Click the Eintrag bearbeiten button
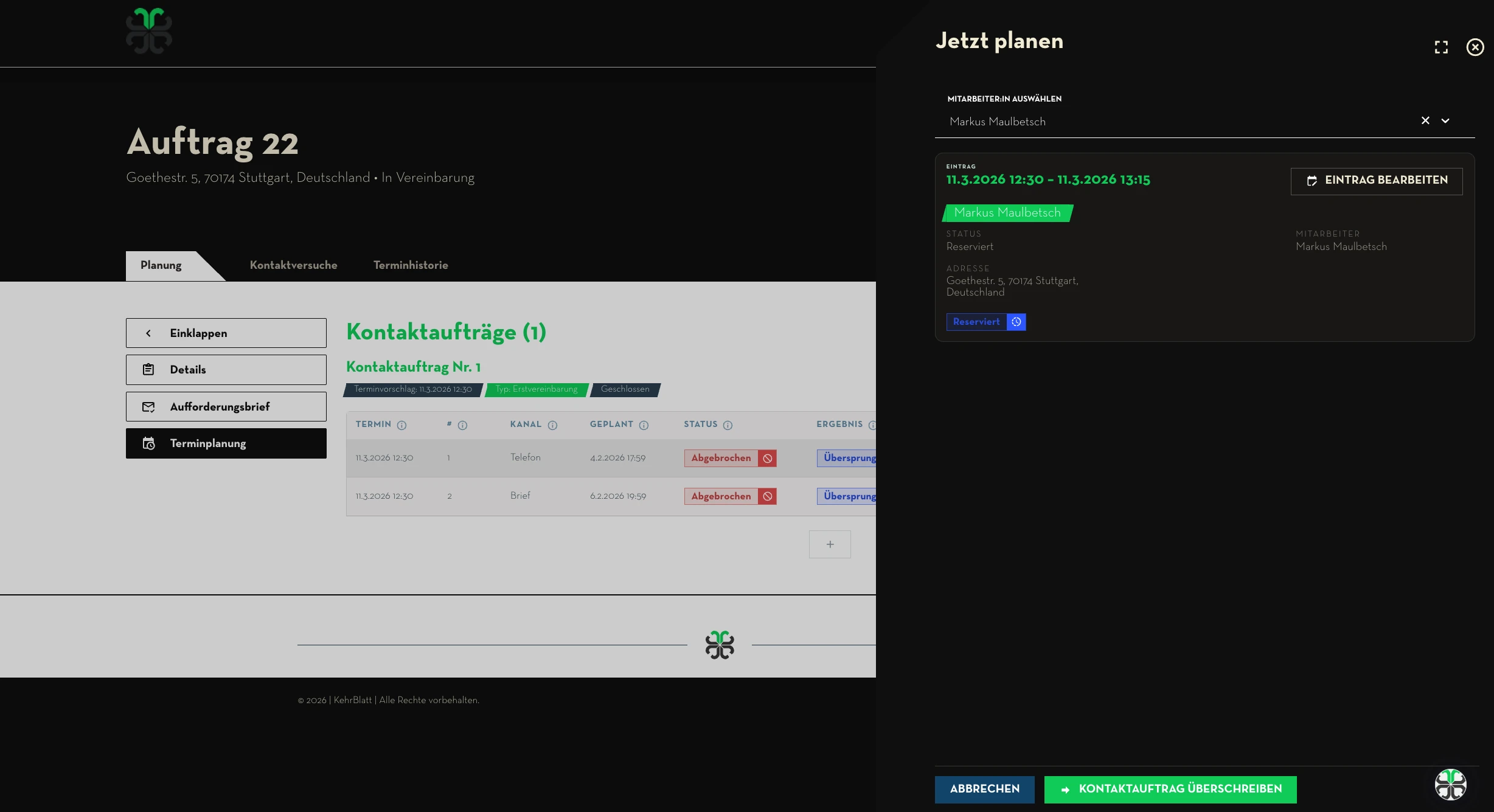The image size is (1494, 812). [x=1377, y=181]
